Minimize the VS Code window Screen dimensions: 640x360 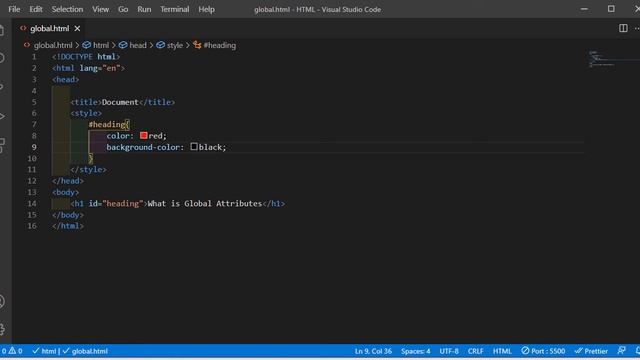[584, 9]
